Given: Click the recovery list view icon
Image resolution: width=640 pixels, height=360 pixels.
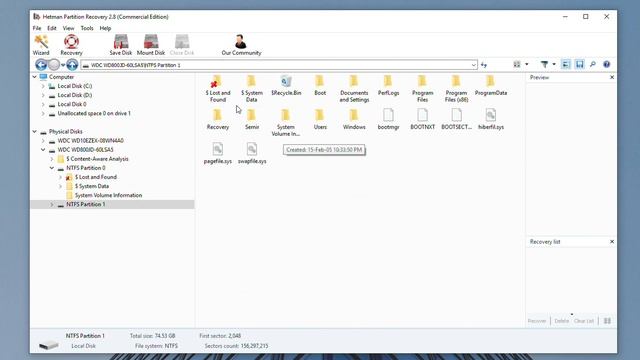Looking at the screenshot, I should (x=607, y=321).
